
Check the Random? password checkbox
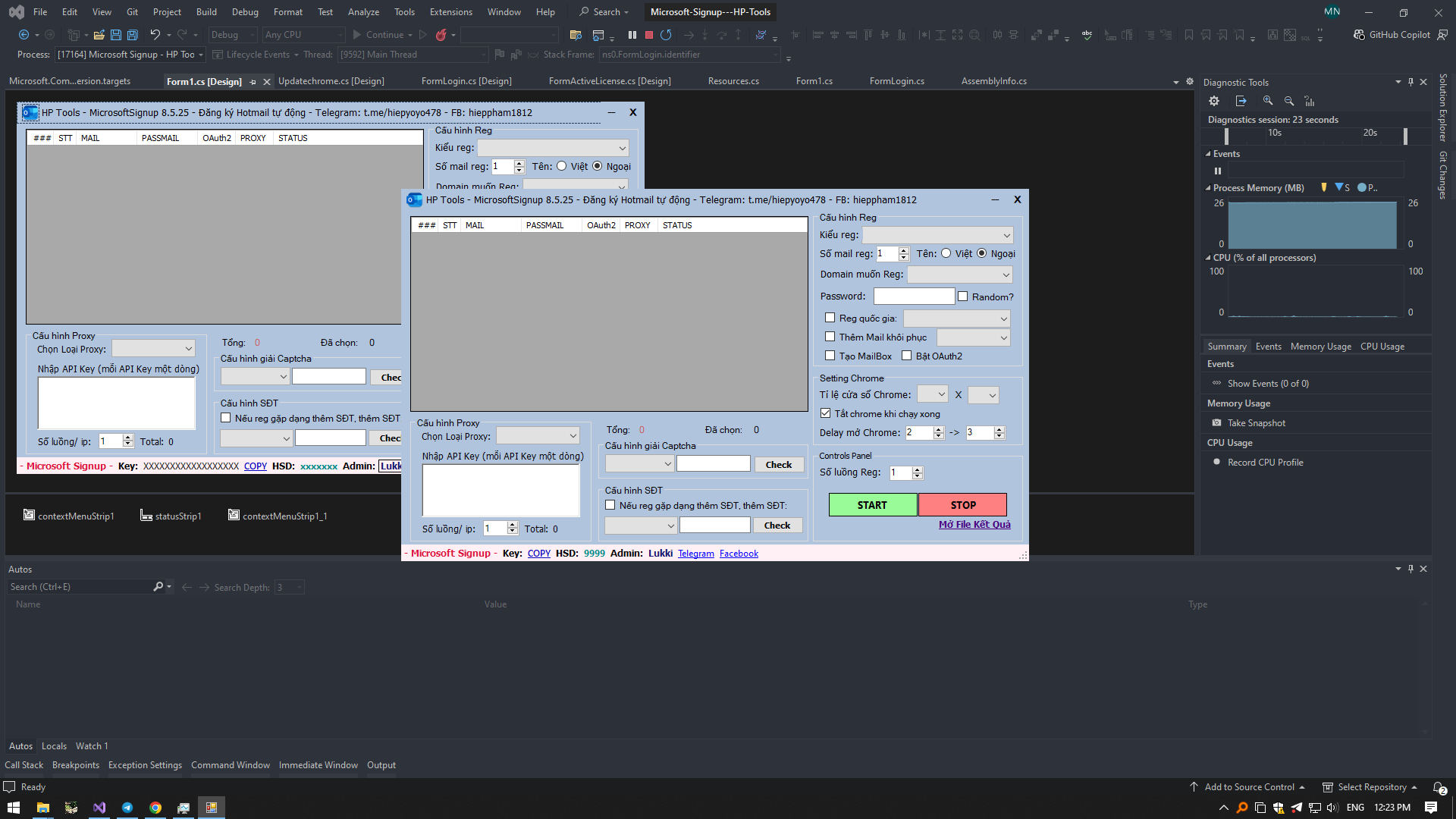click(x=962, y=297)
